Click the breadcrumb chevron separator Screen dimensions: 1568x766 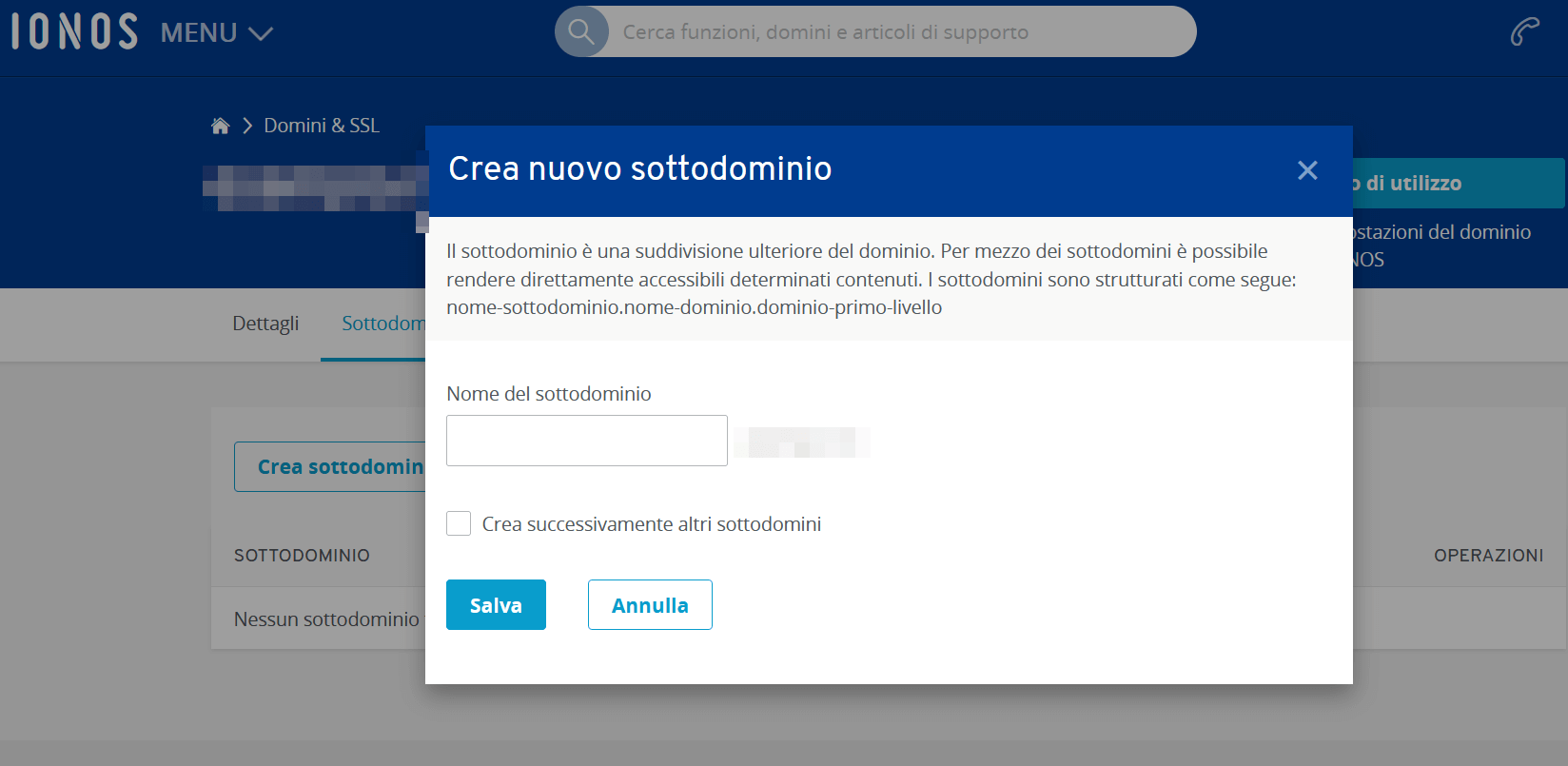(247, 126)
